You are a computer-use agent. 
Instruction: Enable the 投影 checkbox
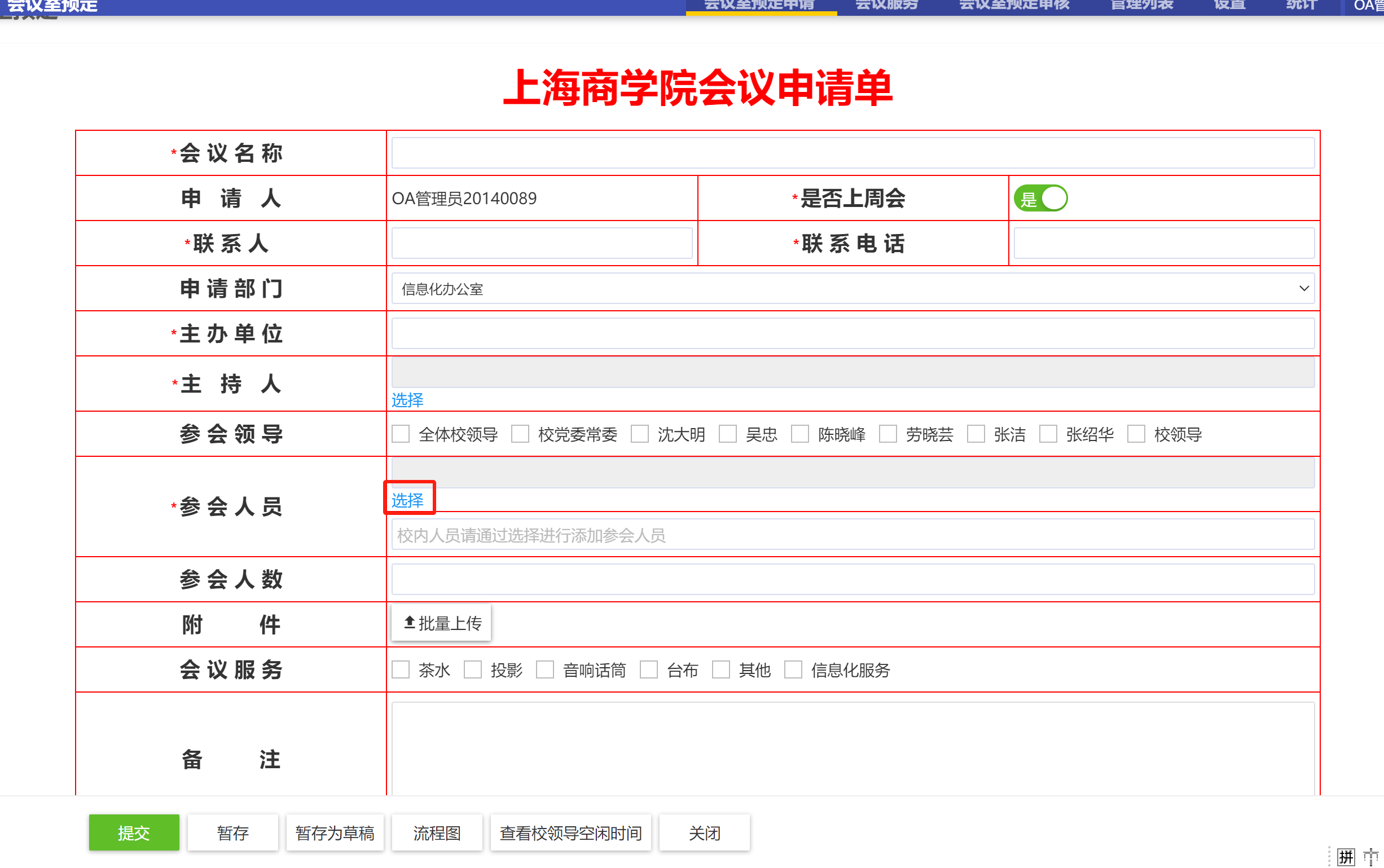(x=473, y=669)
